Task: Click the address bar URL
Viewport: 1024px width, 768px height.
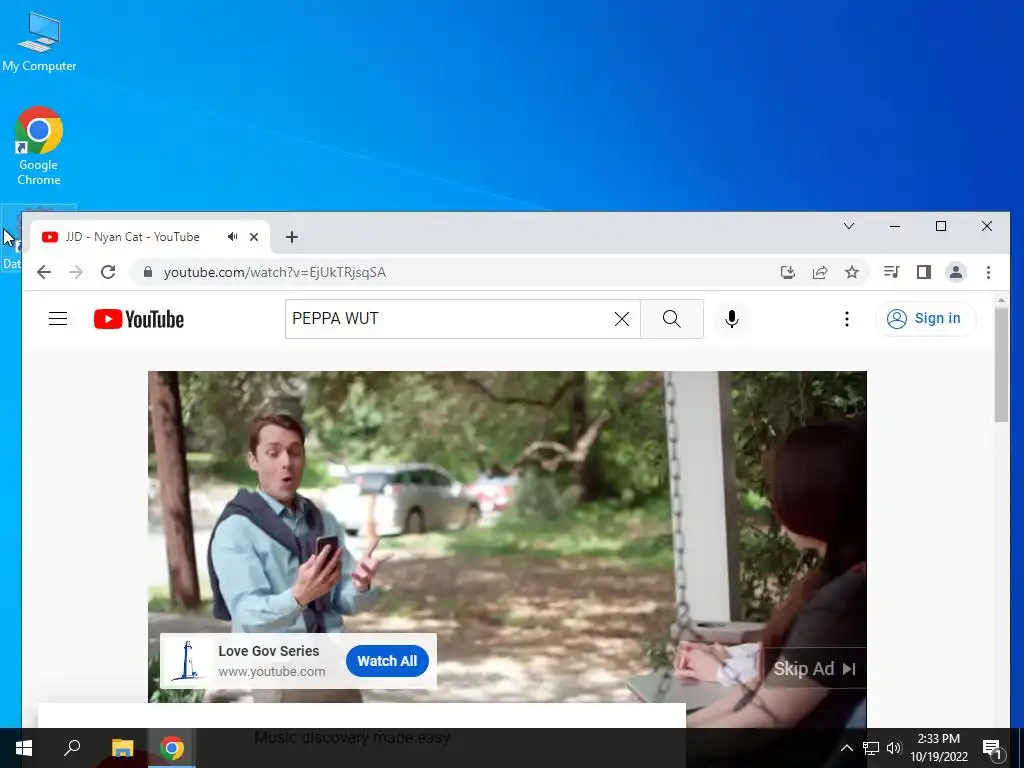Action: pos(275,272)
